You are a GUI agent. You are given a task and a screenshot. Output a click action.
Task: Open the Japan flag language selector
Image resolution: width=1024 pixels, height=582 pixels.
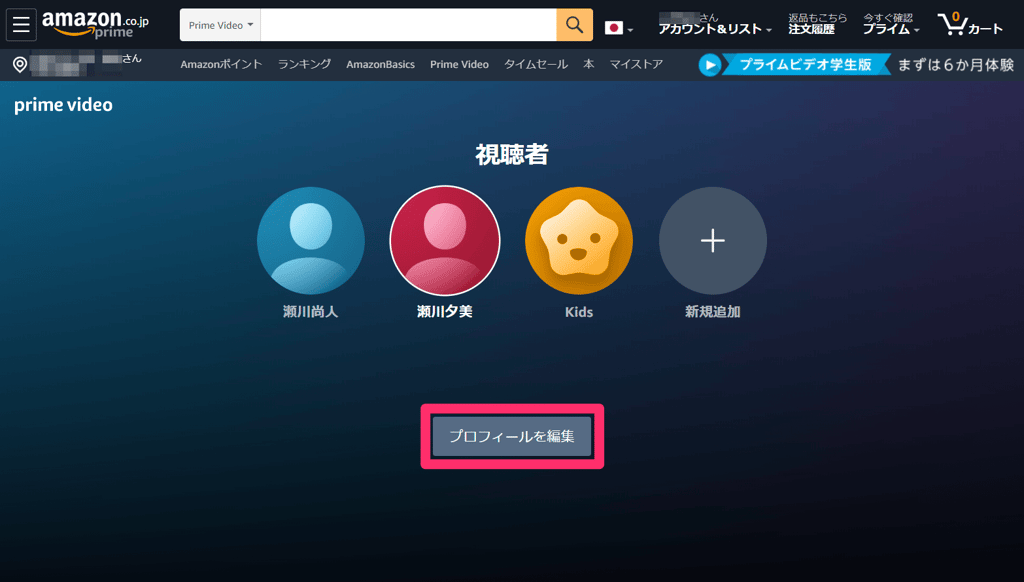click(618, 28)
